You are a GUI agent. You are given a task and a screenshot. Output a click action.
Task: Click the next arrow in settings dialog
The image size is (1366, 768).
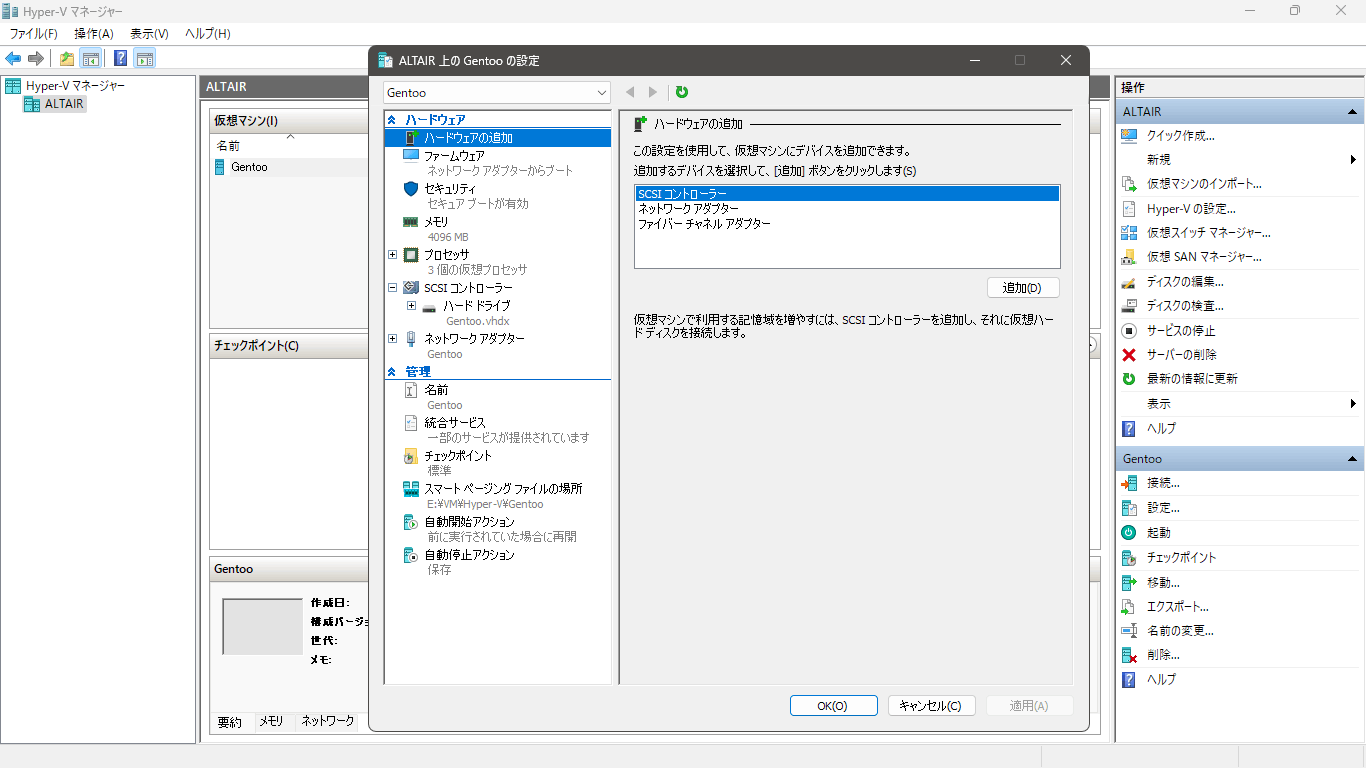click(653, 92)
